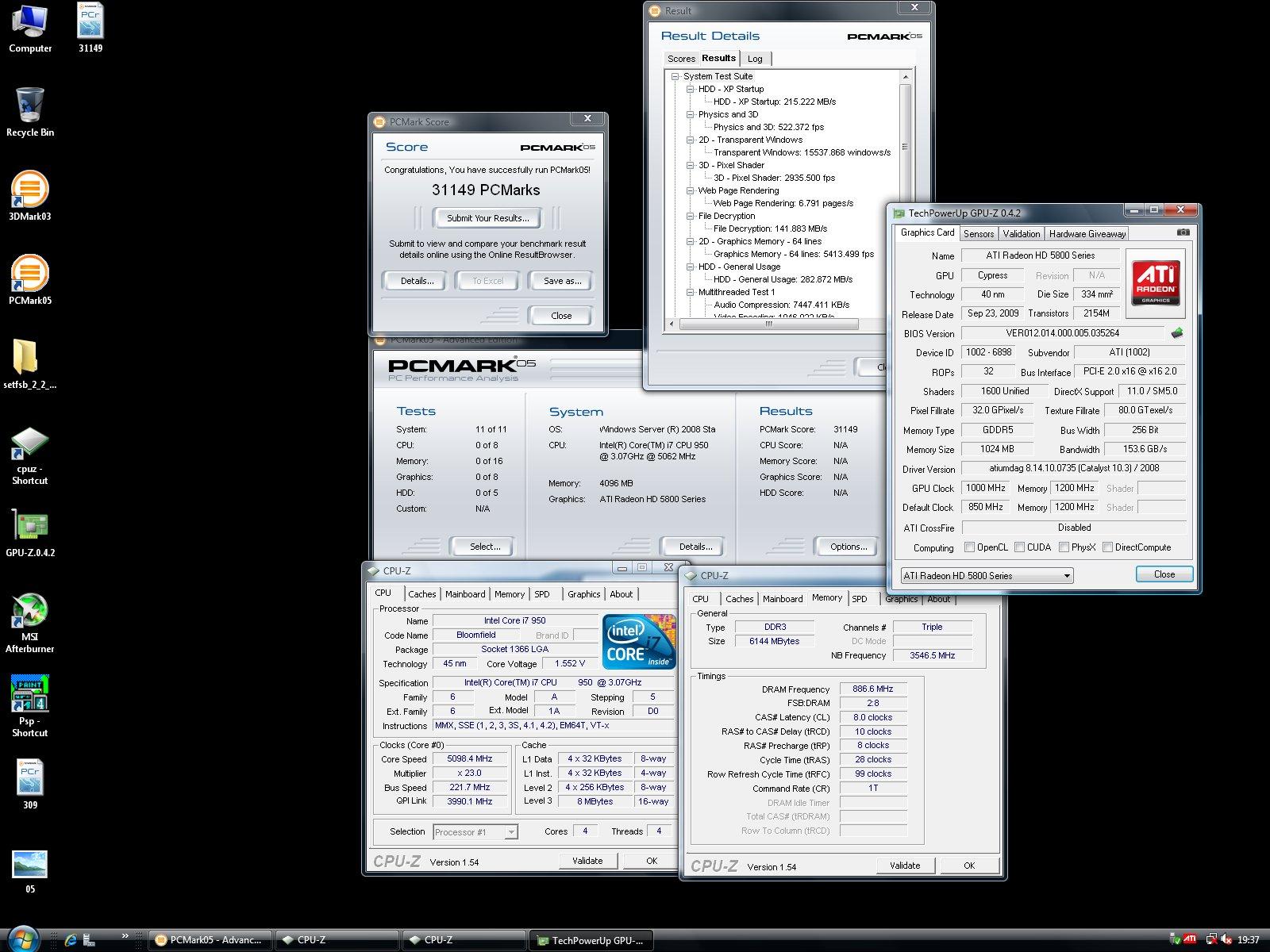Open the Sensors tab in GPU-Z

click(979, 234)
